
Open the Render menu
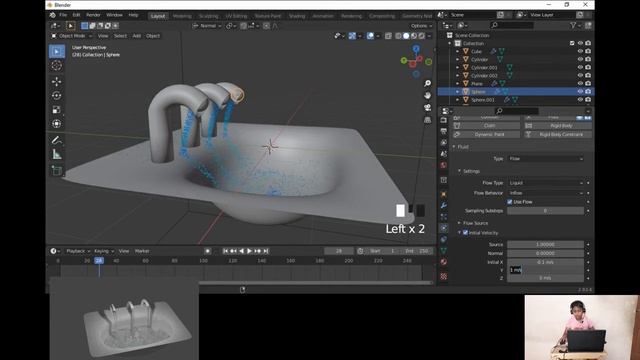pos(93,15)
